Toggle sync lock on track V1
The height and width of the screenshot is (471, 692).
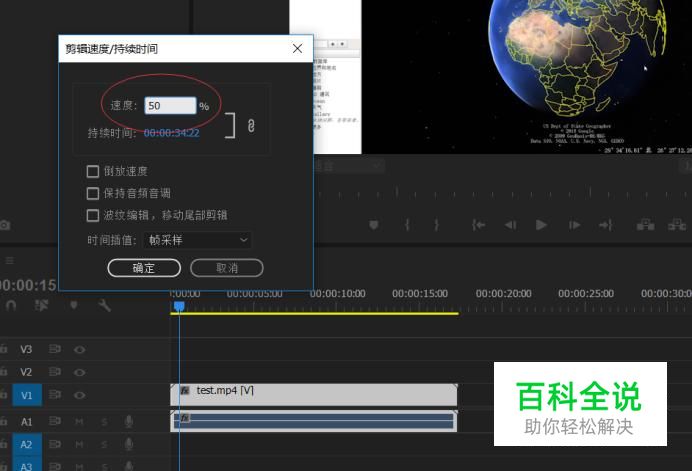tap(55, 394)
